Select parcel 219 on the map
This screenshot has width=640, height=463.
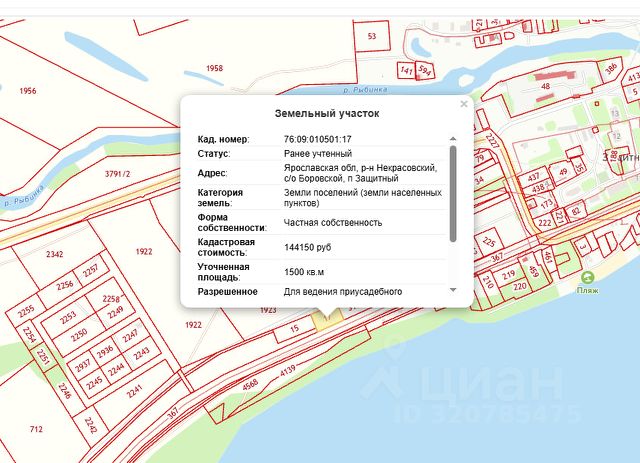tap(508, 275)
